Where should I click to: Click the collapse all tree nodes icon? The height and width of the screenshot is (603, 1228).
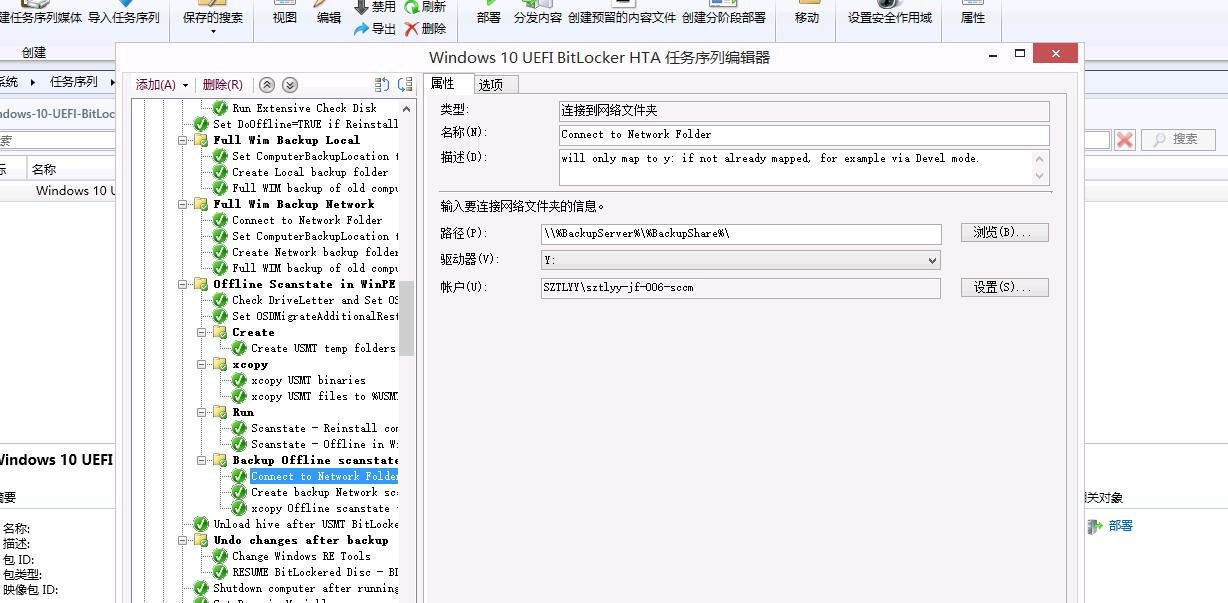click(405, 85)
